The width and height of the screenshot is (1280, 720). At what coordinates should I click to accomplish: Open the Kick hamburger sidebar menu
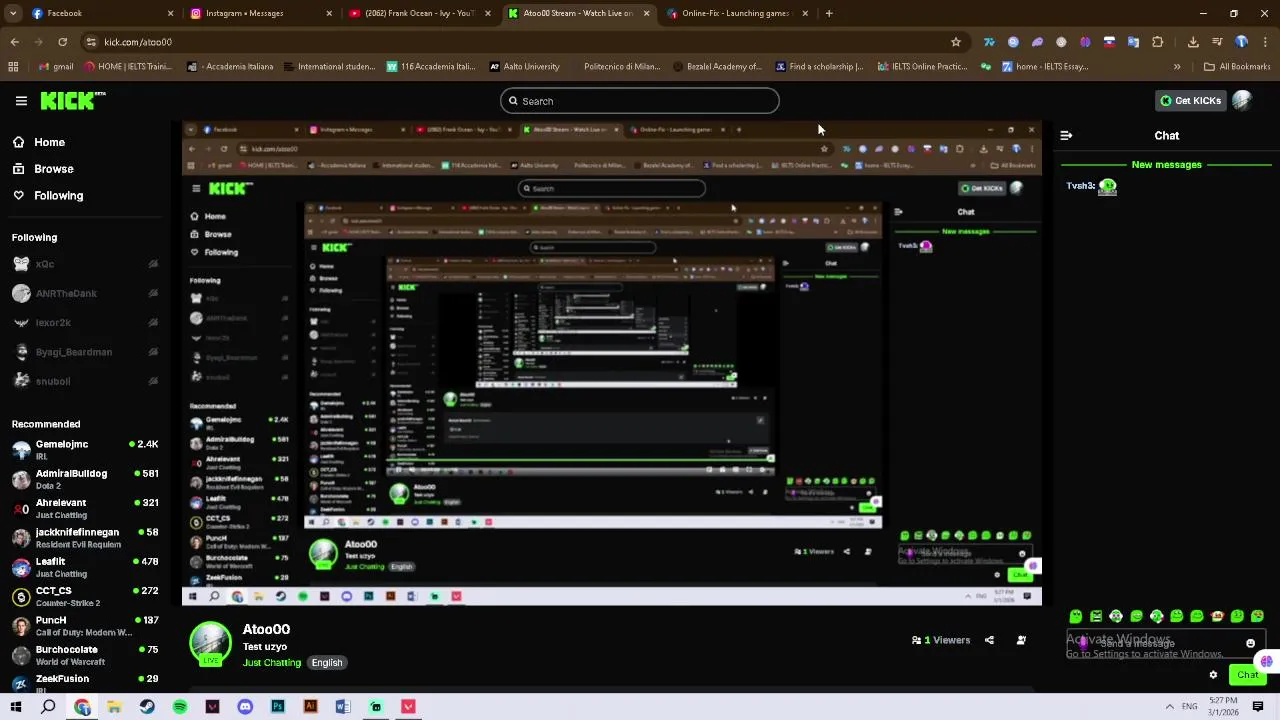coord(21,101)
